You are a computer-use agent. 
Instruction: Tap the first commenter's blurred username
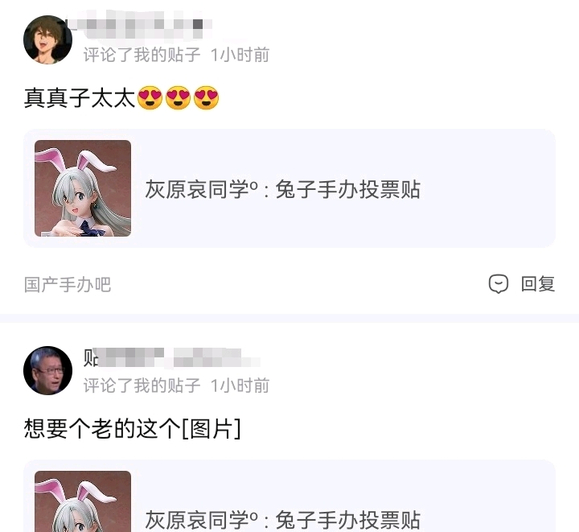[138, 25]
